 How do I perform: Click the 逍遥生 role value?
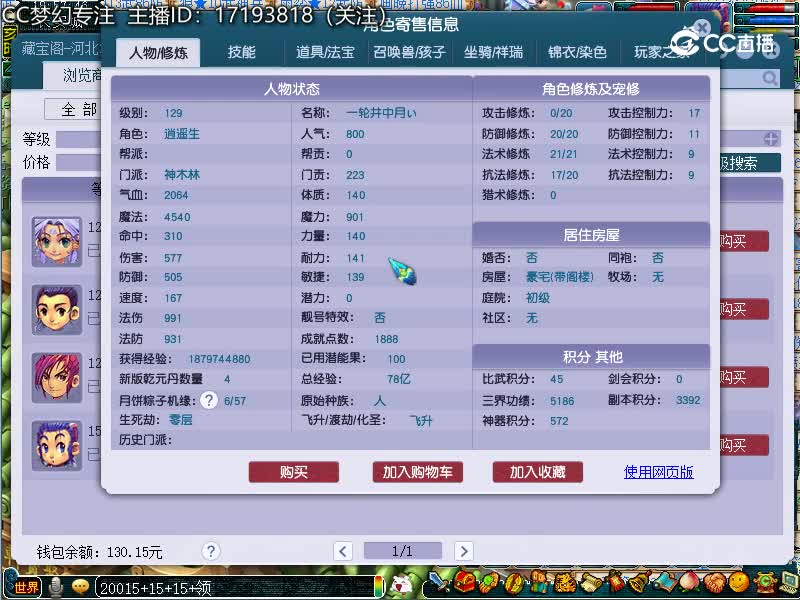pyautogui.click(x=182, y=134)
